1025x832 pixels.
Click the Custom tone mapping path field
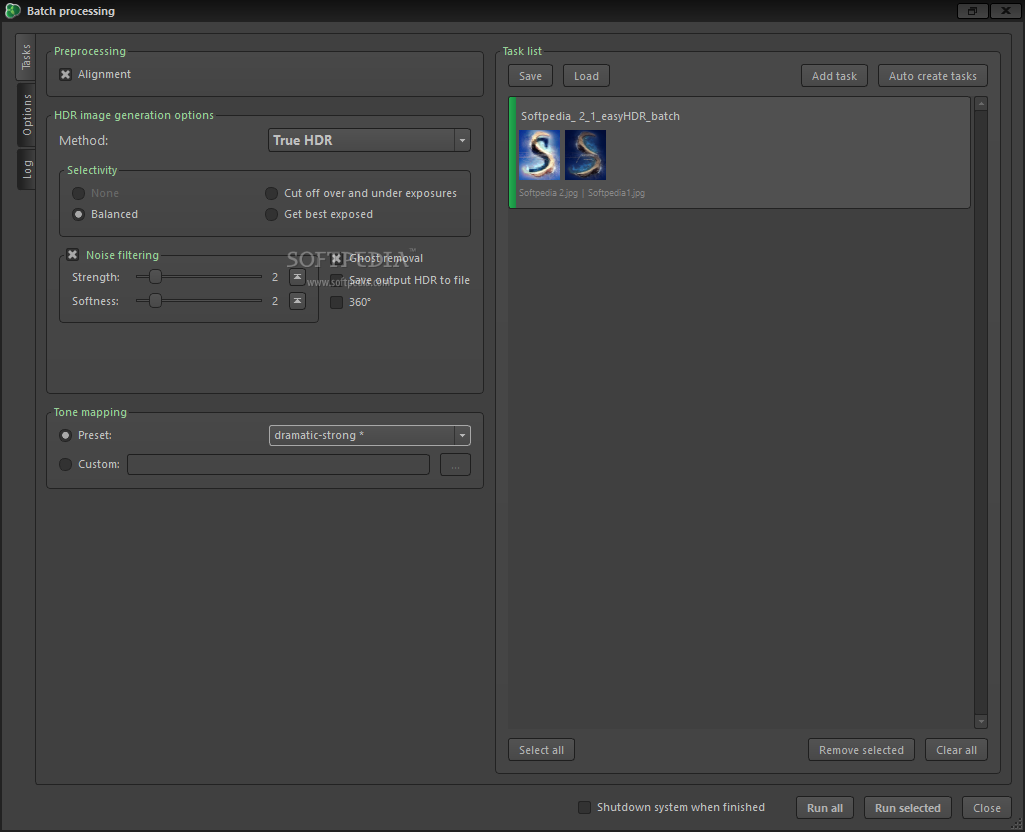tap(278, 465)
